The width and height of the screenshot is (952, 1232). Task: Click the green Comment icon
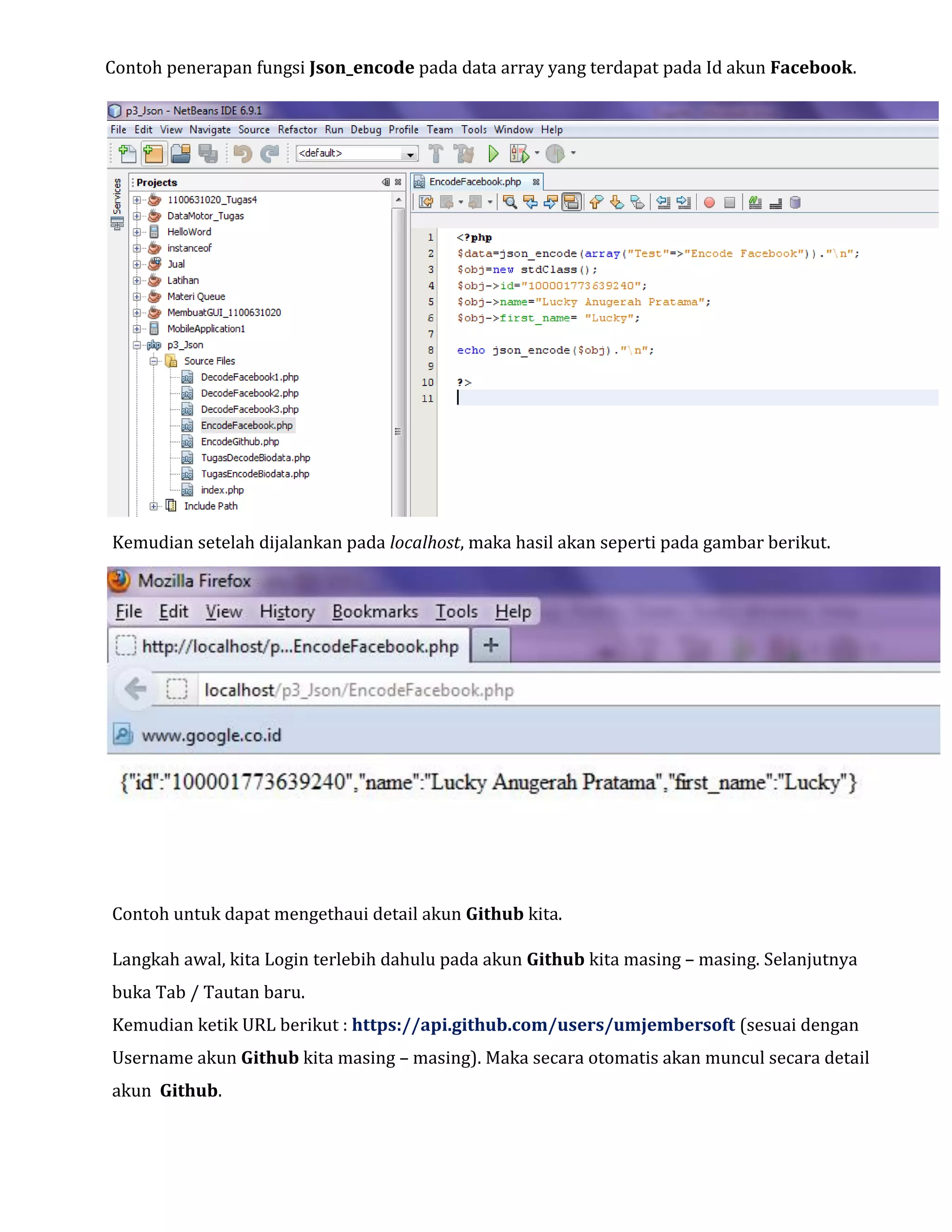coord(755,202)
